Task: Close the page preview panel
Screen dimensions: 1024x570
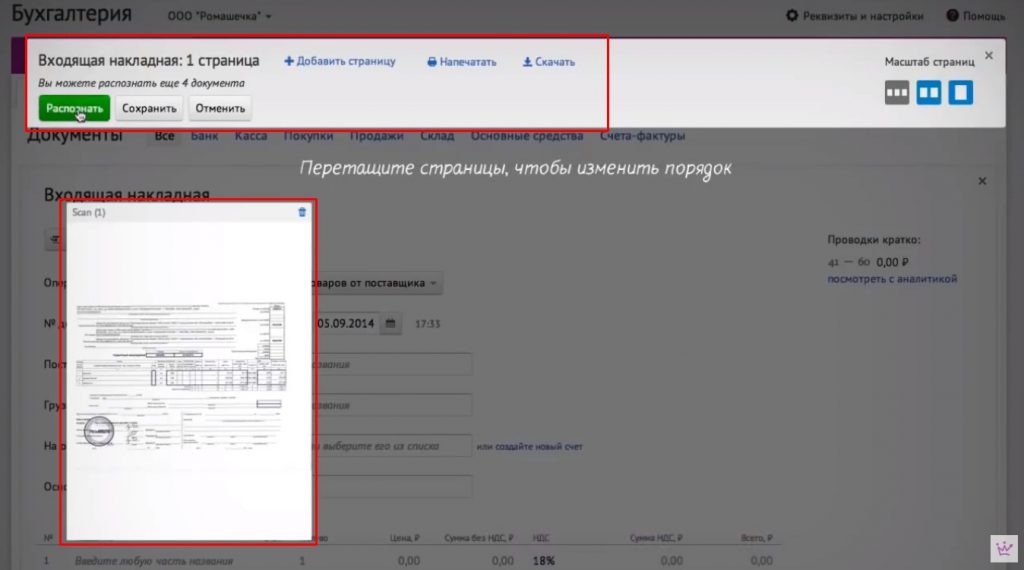Action: point(989,55)
